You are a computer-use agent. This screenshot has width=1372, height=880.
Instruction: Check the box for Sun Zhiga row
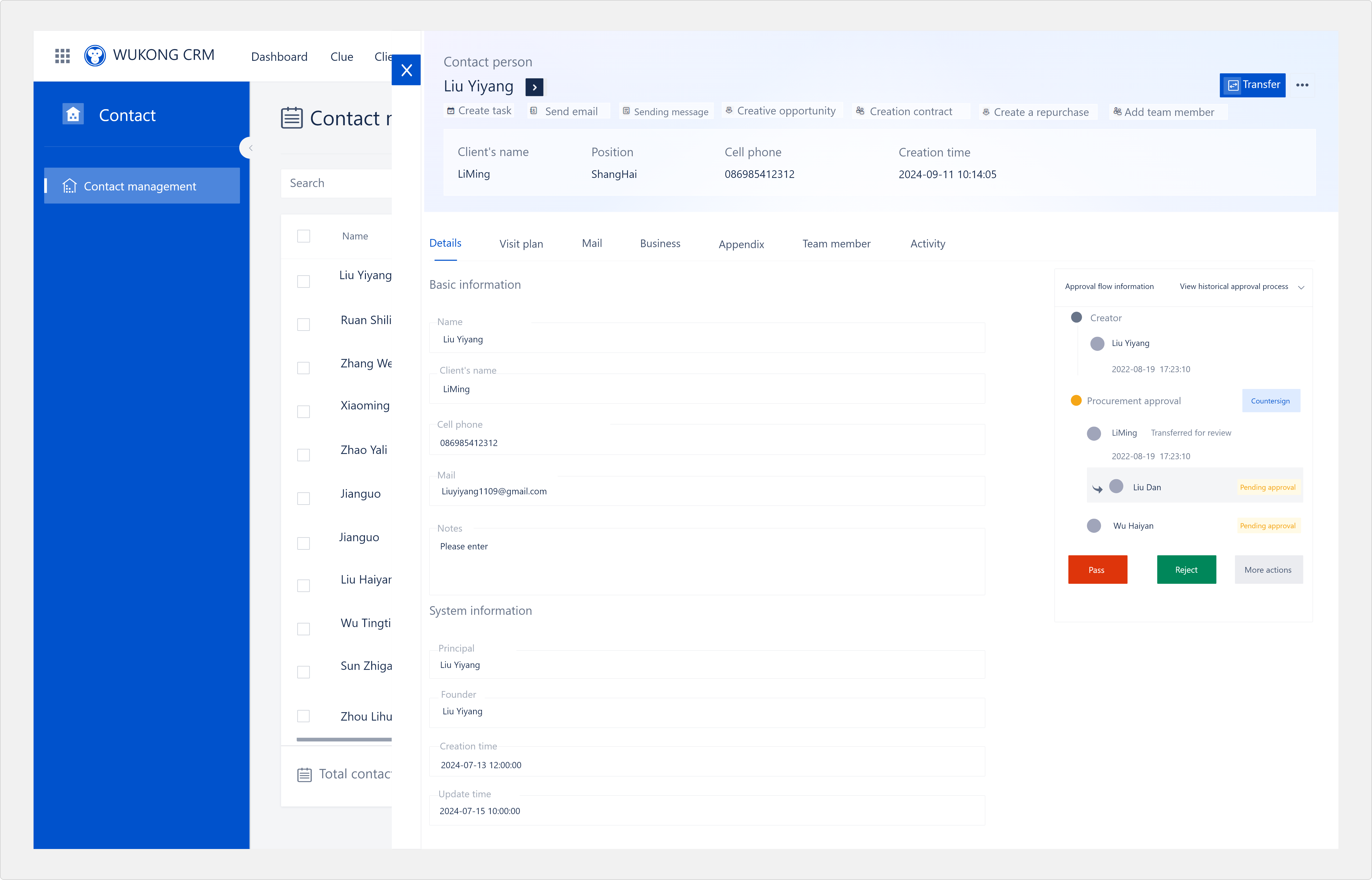click(304, 672)
